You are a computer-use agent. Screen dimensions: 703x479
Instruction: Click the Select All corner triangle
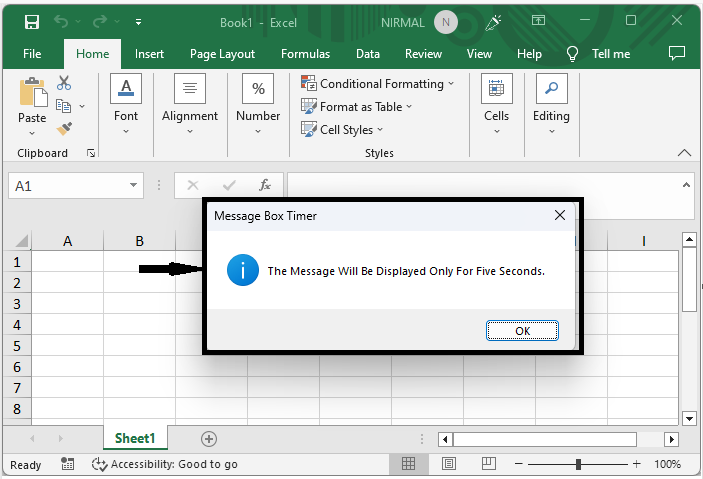click(22, 241)
